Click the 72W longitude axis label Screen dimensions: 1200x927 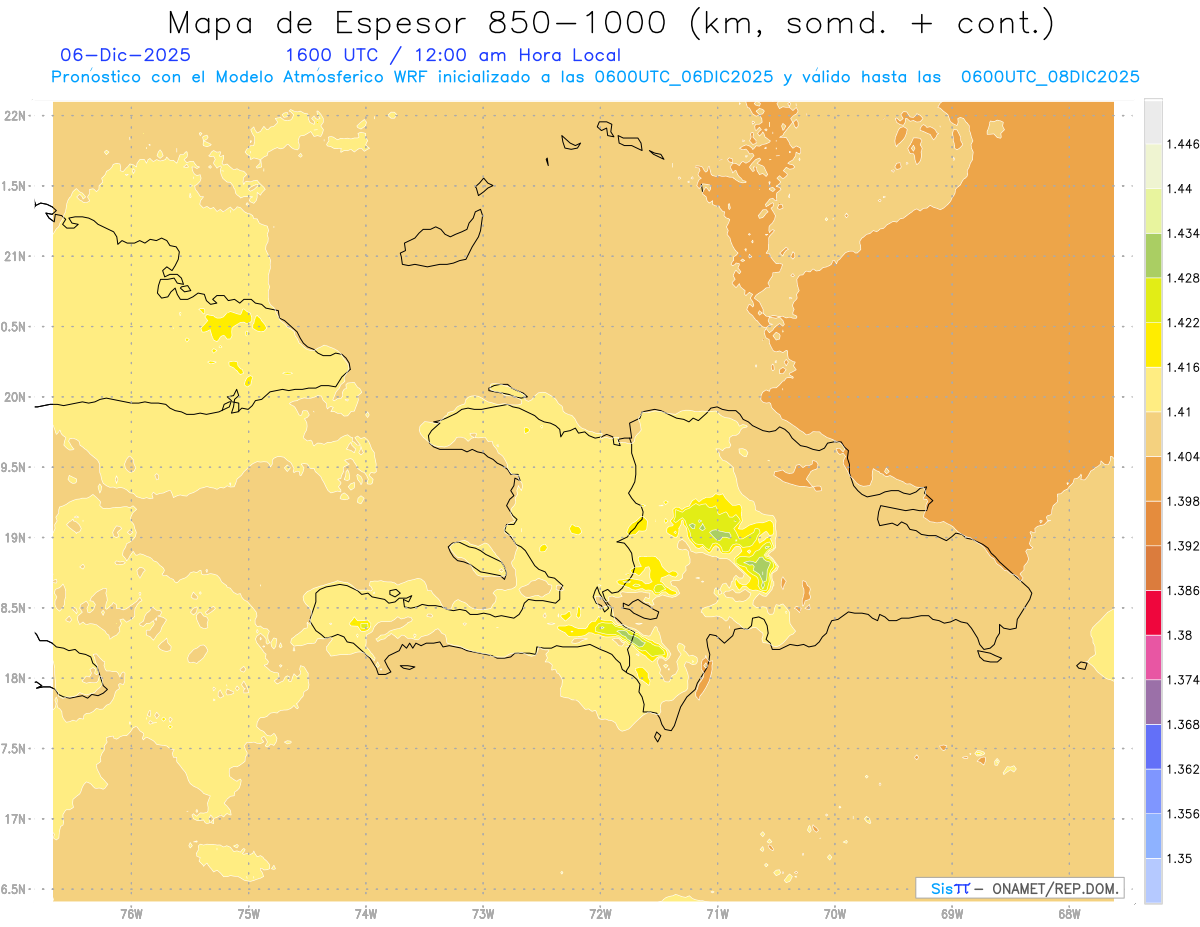(601, 914)
